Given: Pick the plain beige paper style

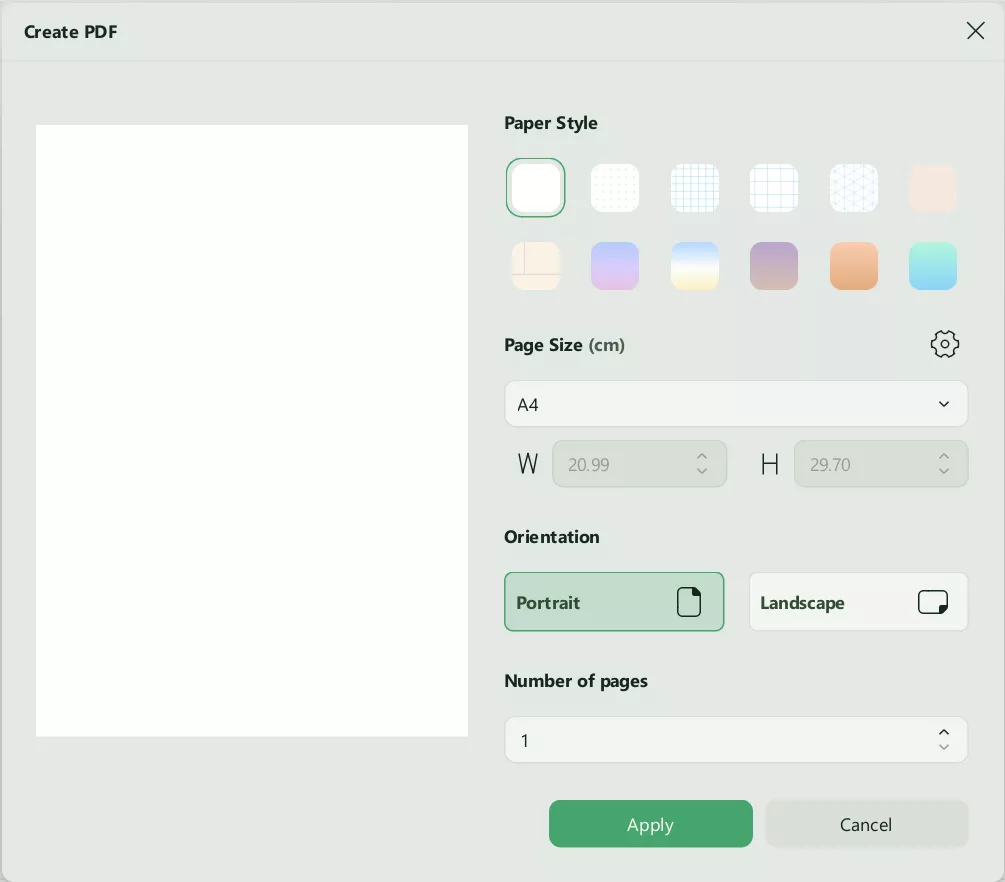Looking at the screenshot, I should (x=933, y=188).
